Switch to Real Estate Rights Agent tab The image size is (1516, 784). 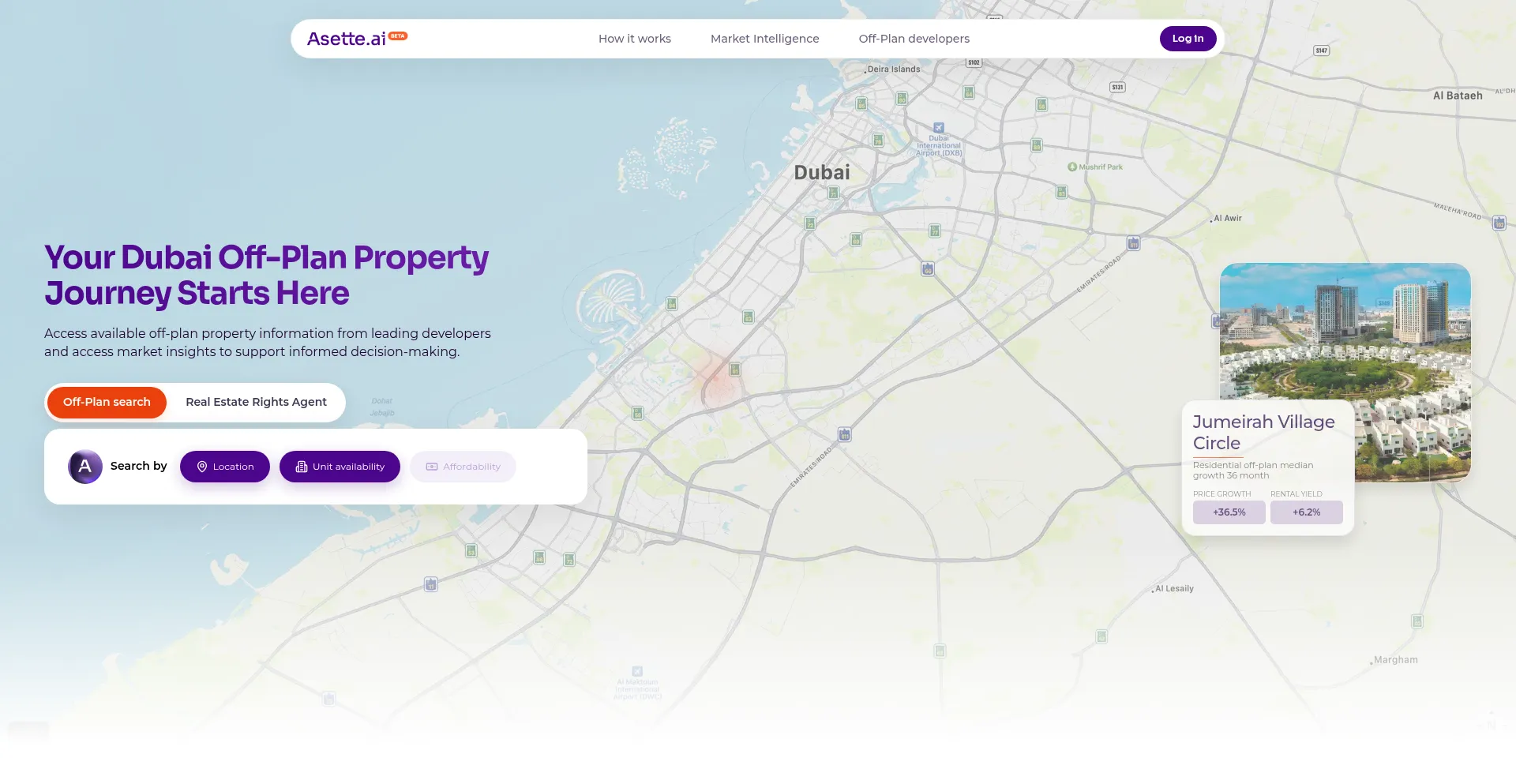pos(256,403)
